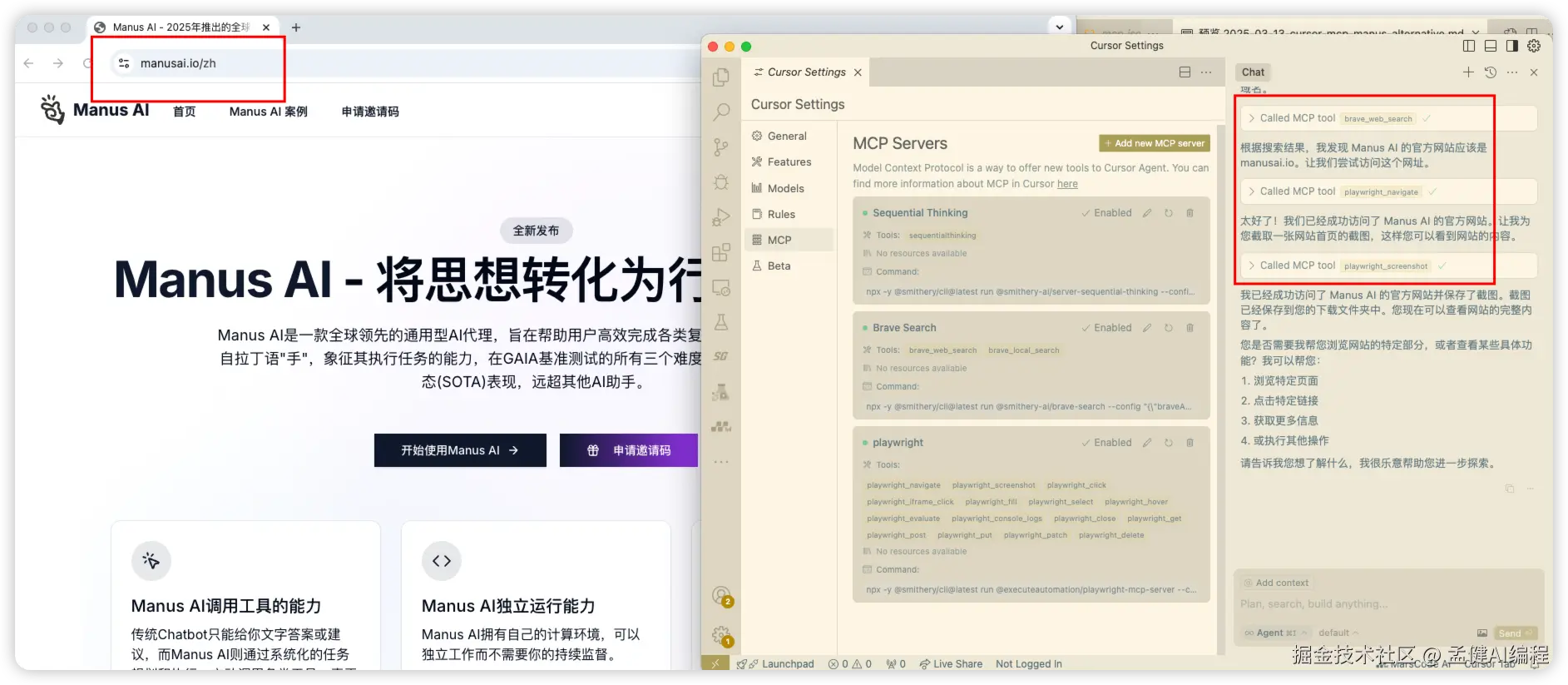Toggle Enabled for playwright server
The image size is (1568, 685).
click(x=1106, y=443)
